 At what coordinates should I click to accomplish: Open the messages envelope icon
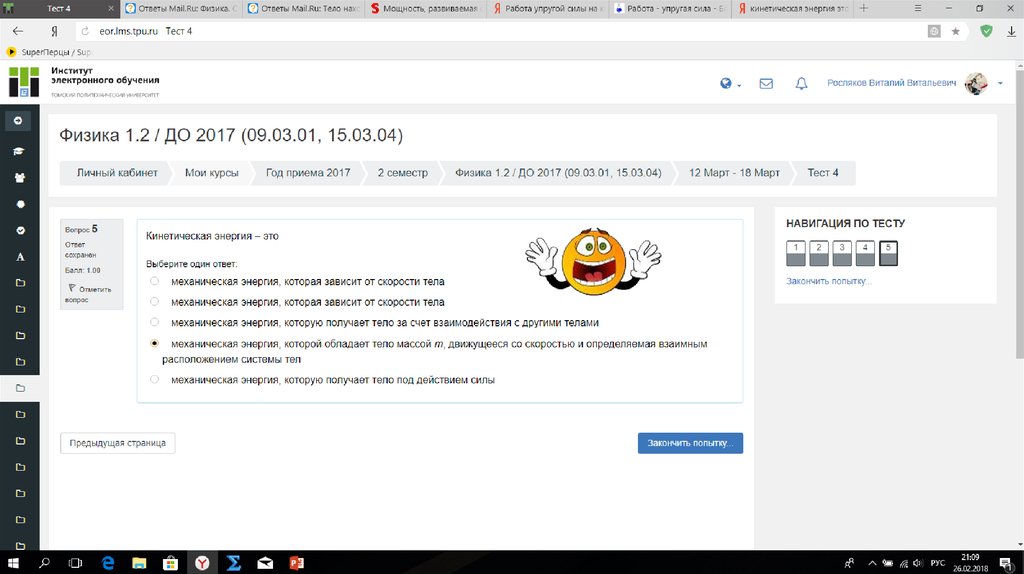[x=766, y=84]
